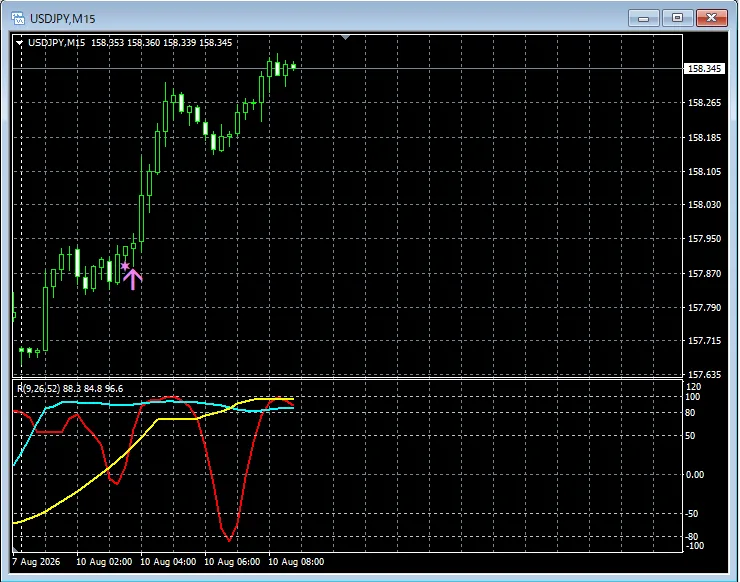The height and width of the screenshot is (582, 740).
Task: Click the 157.635 price scale label
Action: [x=704, y=375]
